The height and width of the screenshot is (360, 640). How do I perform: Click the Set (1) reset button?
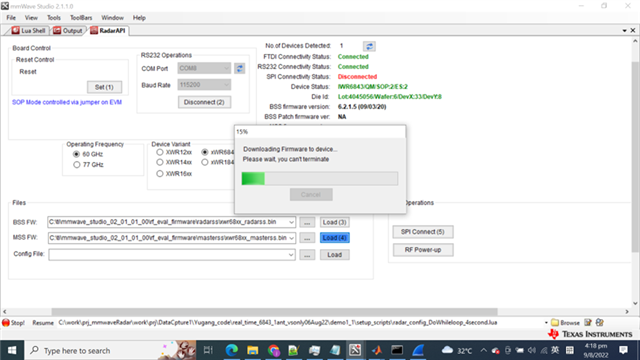pos(104,87)
